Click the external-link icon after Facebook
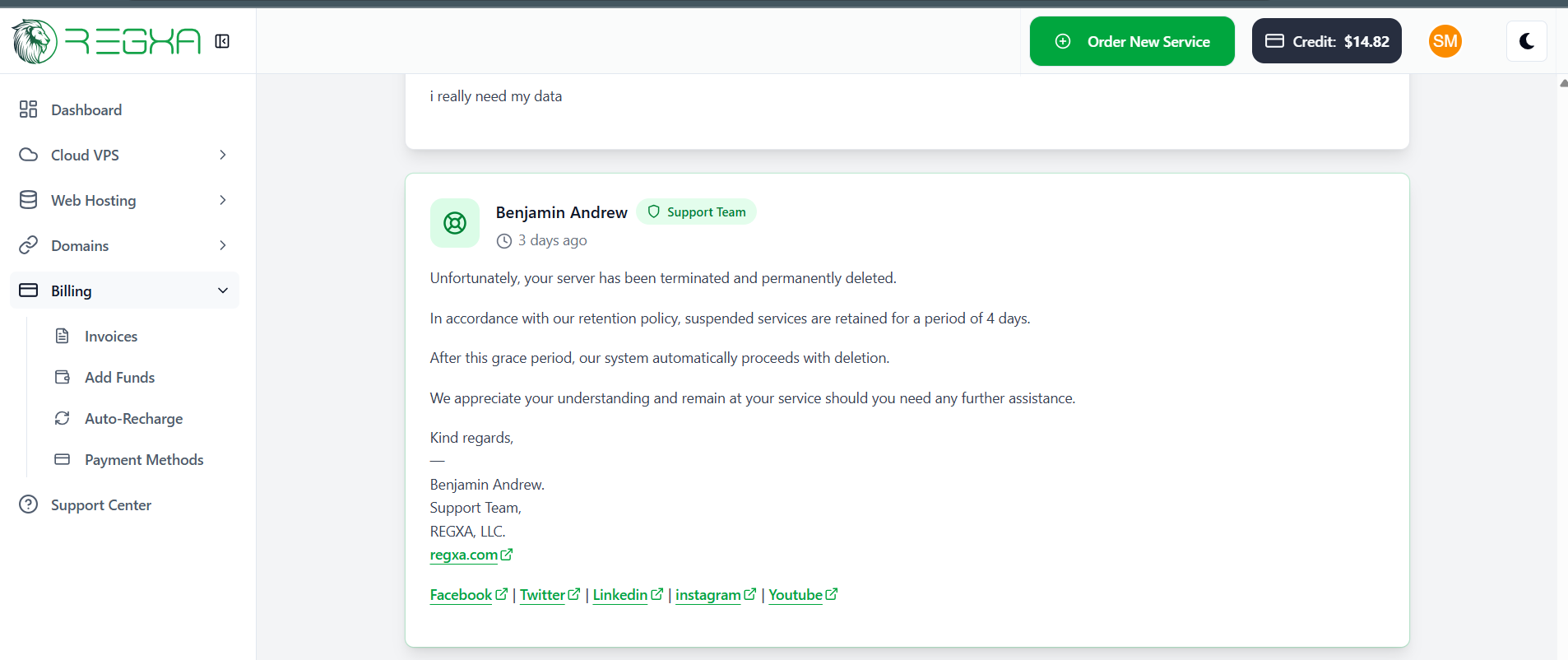 click(502, 594)
